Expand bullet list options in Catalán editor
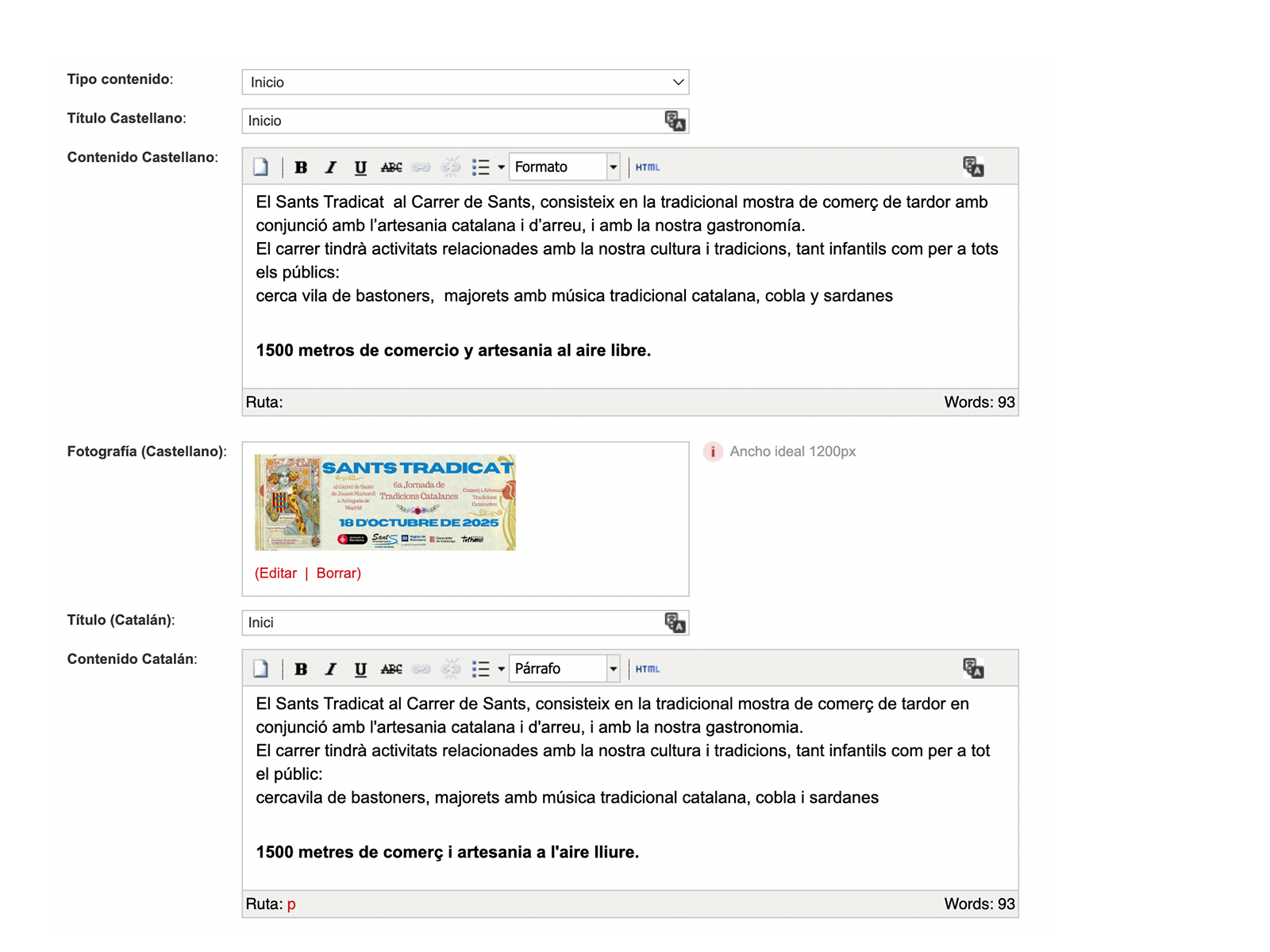This screenshot has height=952, width=1270. click(x=501, y=669)
